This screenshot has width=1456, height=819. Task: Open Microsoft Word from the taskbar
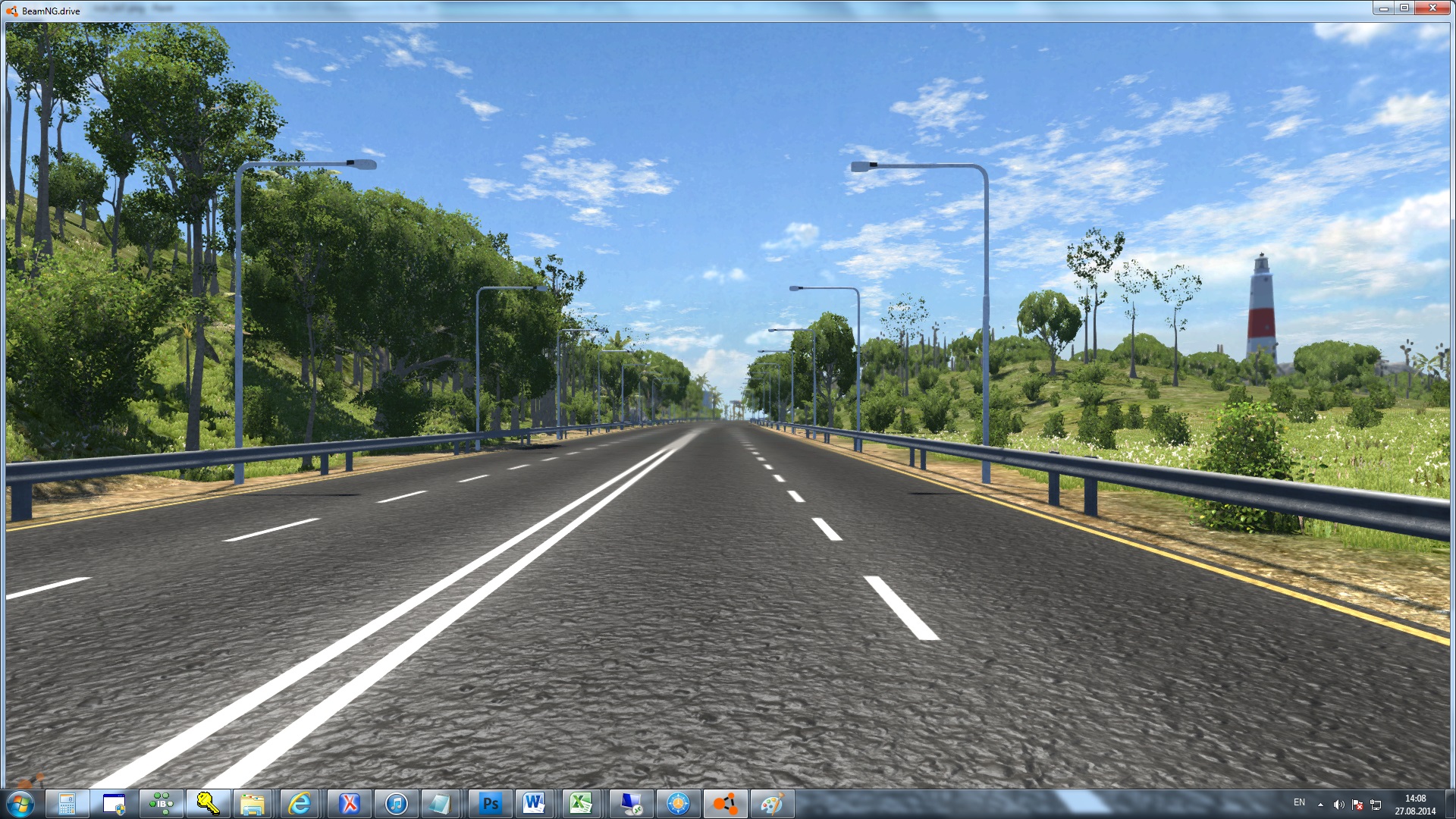(x=535, y=804)
